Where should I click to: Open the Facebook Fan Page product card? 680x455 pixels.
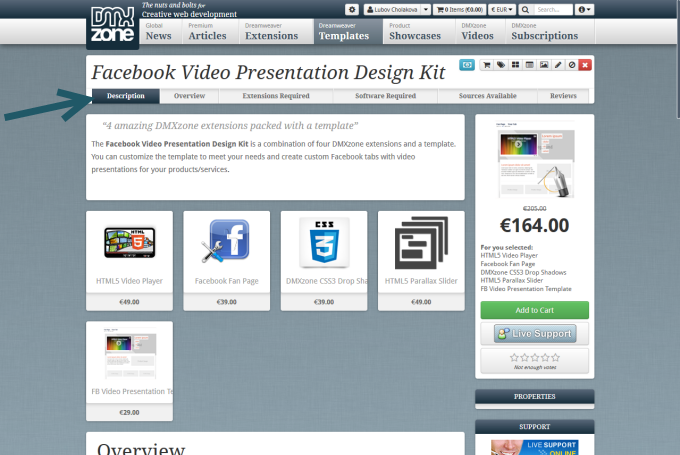226,261
